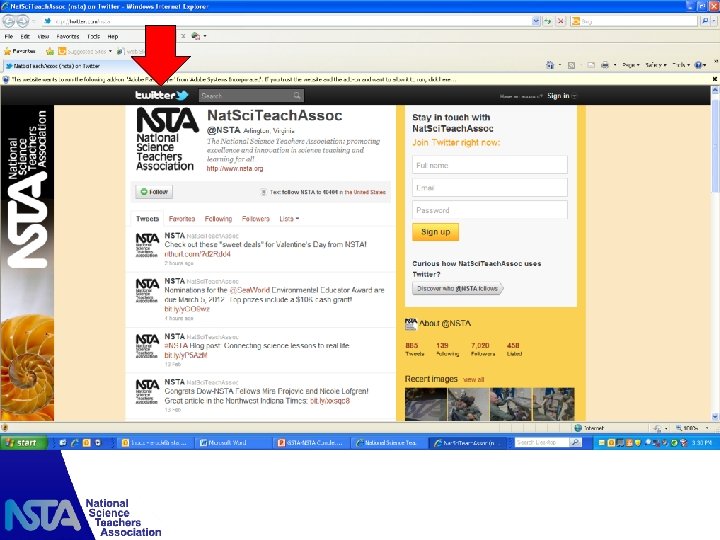This screenshot has width=720, height=540.
Task: Open the first recent image thumbnail
Action: 426,405
